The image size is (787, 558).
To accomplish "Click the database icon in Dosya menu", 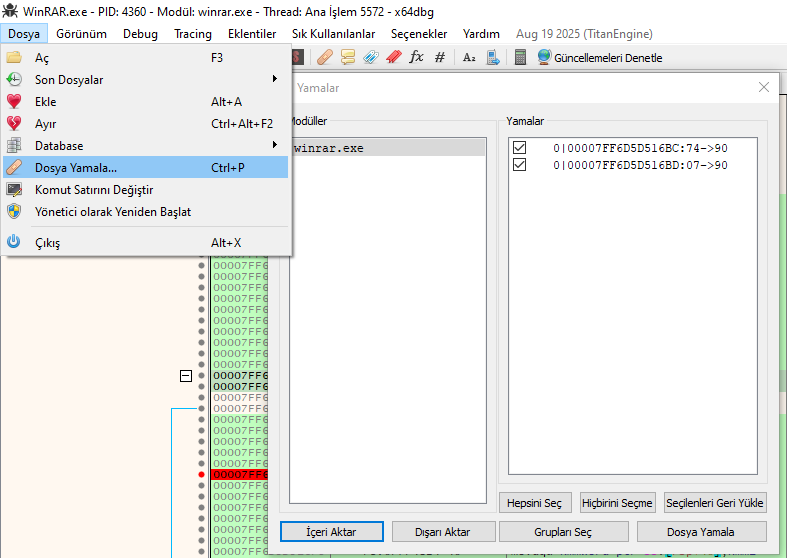I will [x=14, y=146].
